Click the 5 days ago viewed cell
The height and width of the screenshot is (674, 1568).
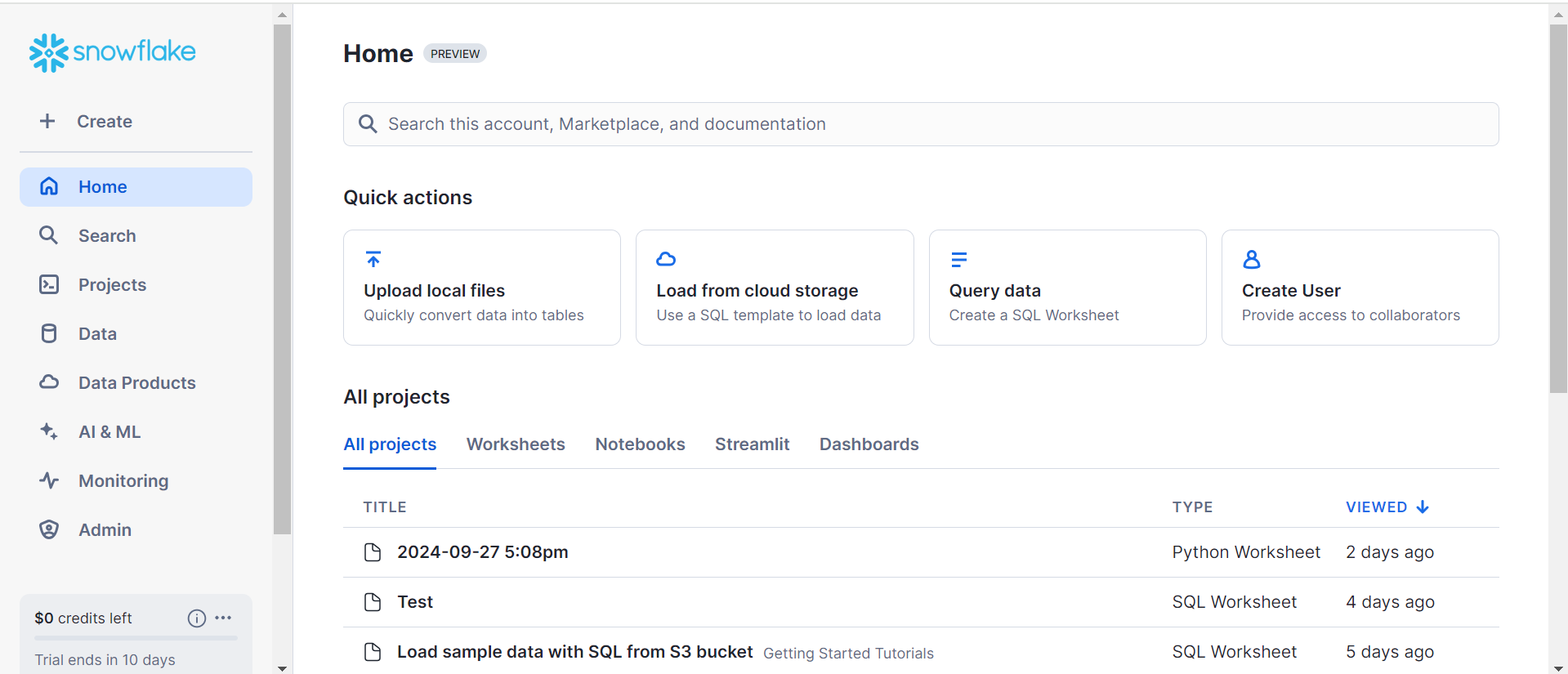[x=1390, y=652]
